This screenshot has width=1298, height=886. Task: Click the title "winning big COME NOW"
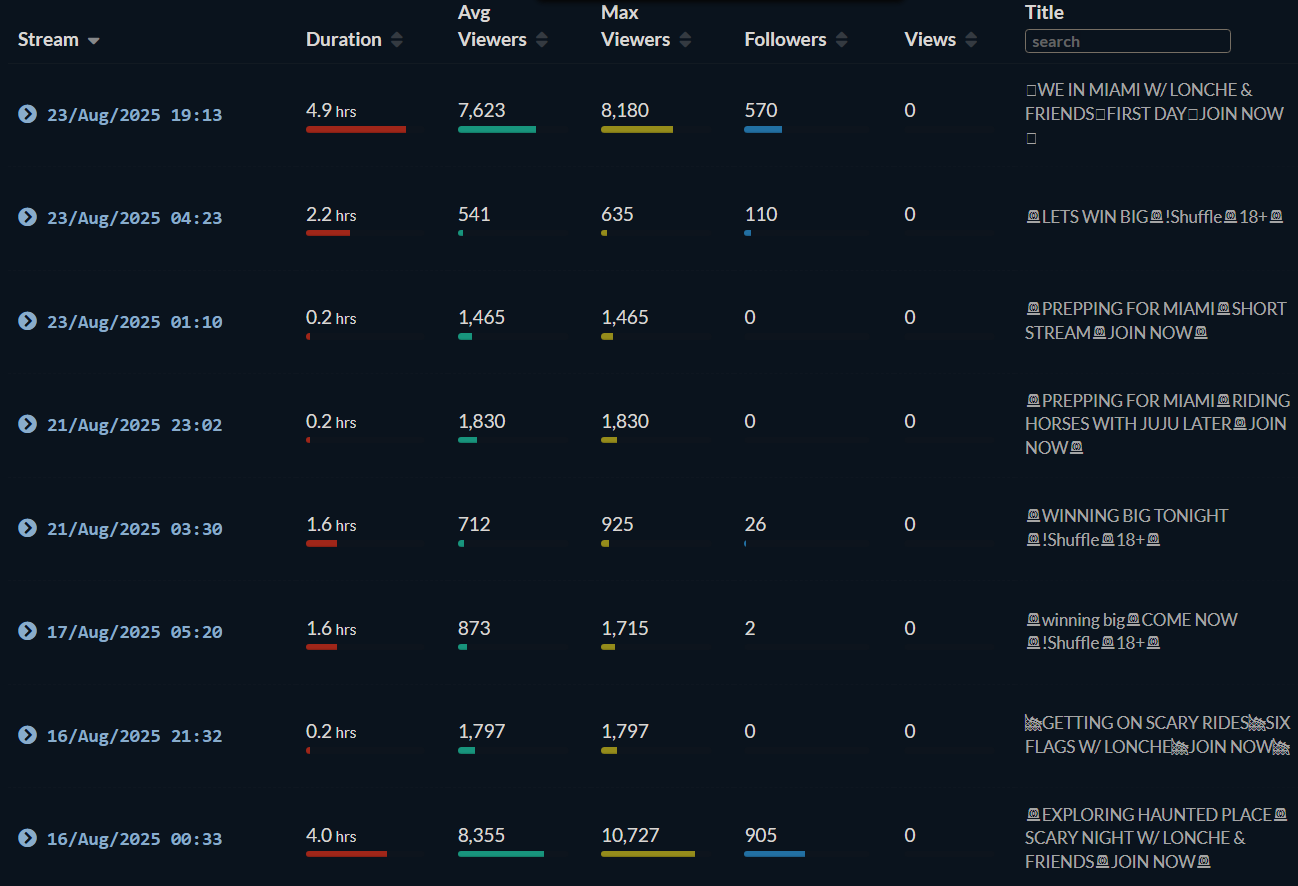pos(1131,631)
